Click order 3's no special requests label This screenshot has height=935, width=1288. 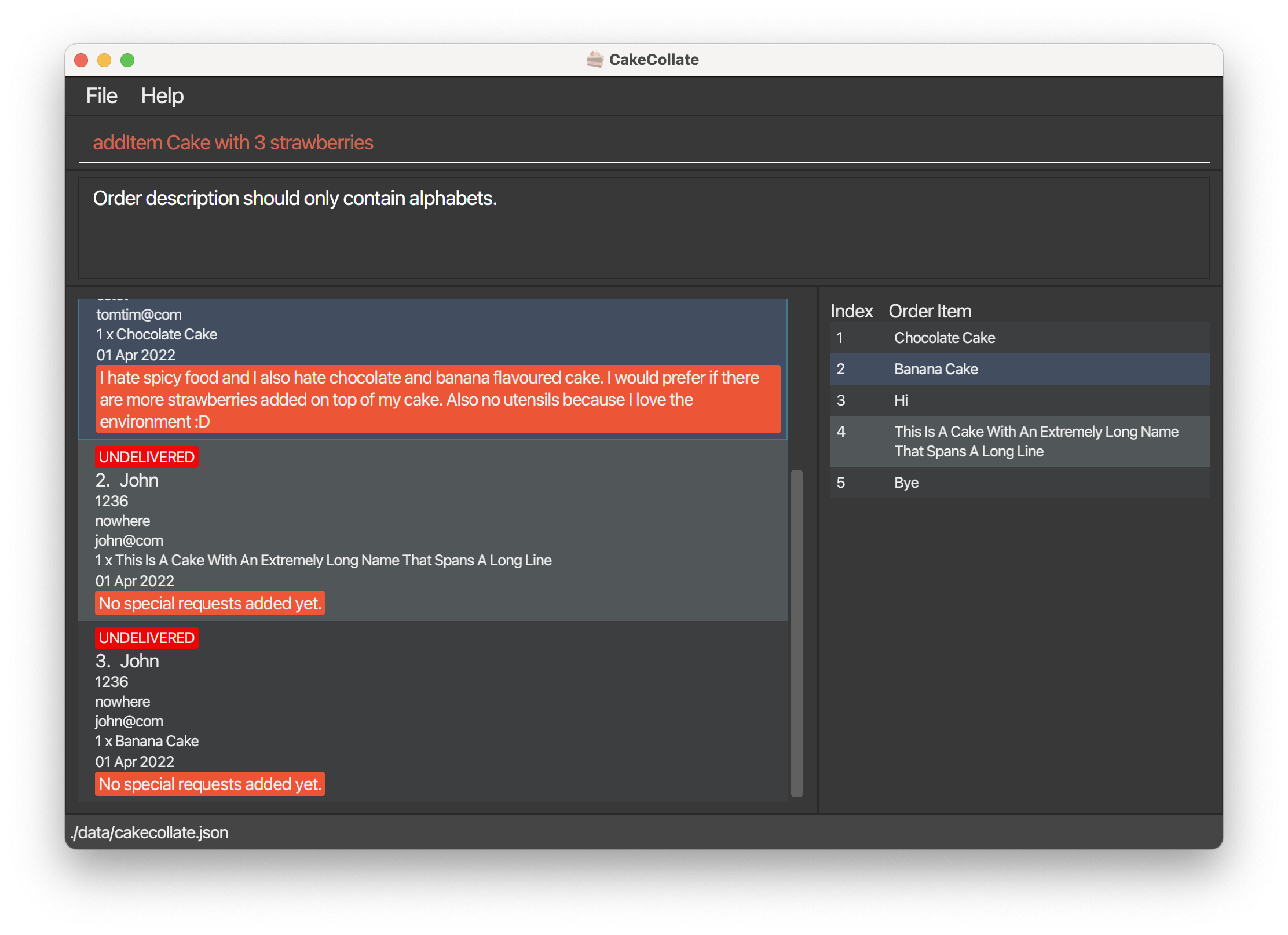[x=210, y=784]
